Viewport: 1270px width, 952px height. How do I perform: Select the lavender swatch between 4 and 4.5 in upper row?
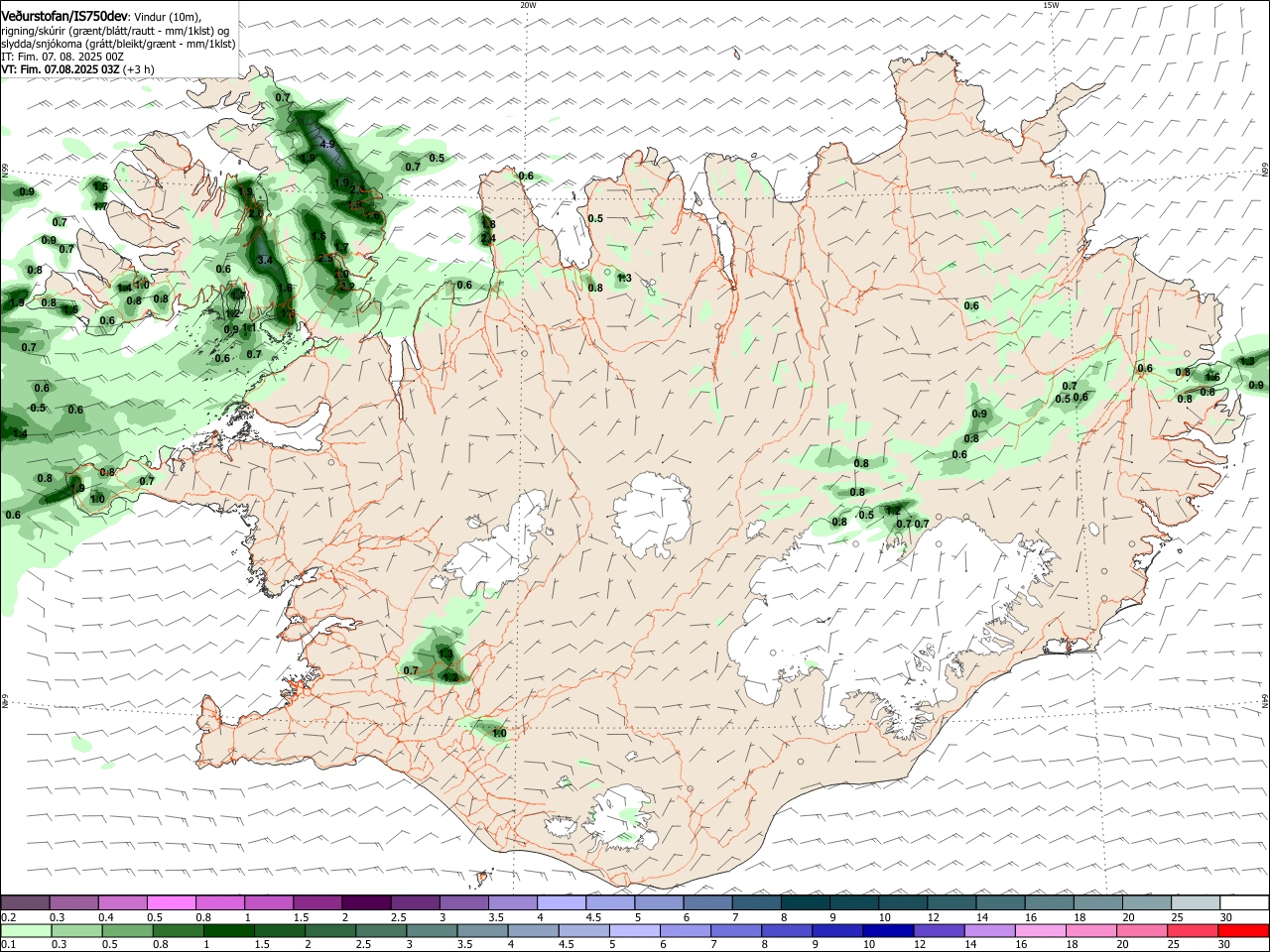tap(562, 902)
